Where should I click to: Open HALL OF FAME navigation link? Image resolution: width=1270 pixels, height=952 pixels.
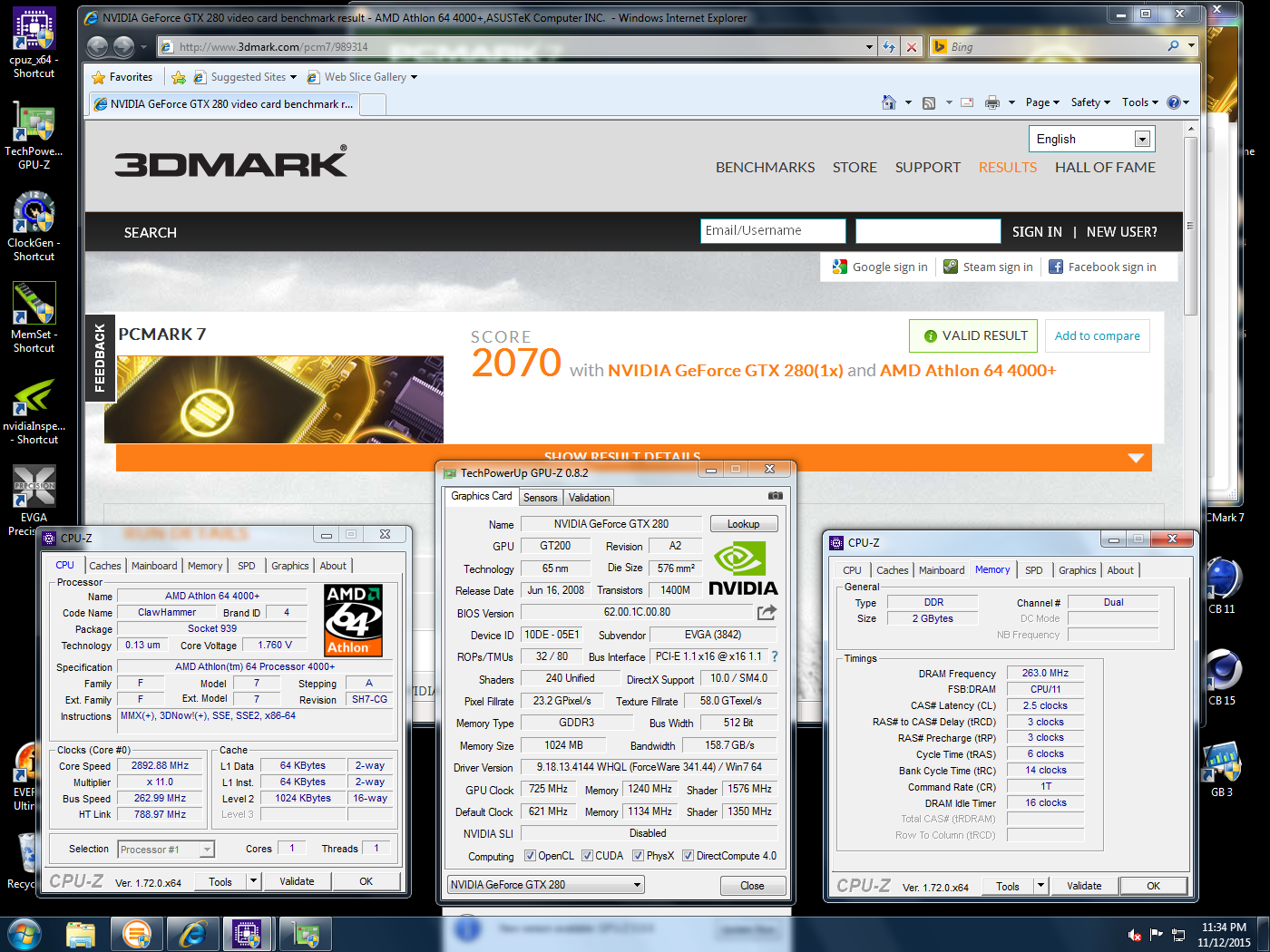pos(1105,168)
